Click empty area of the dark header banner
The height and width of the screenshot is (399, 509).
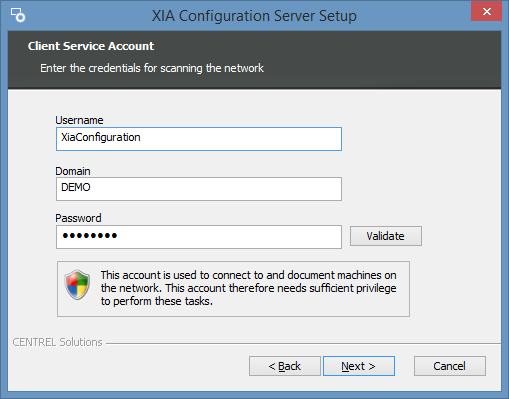coord(383,60)
